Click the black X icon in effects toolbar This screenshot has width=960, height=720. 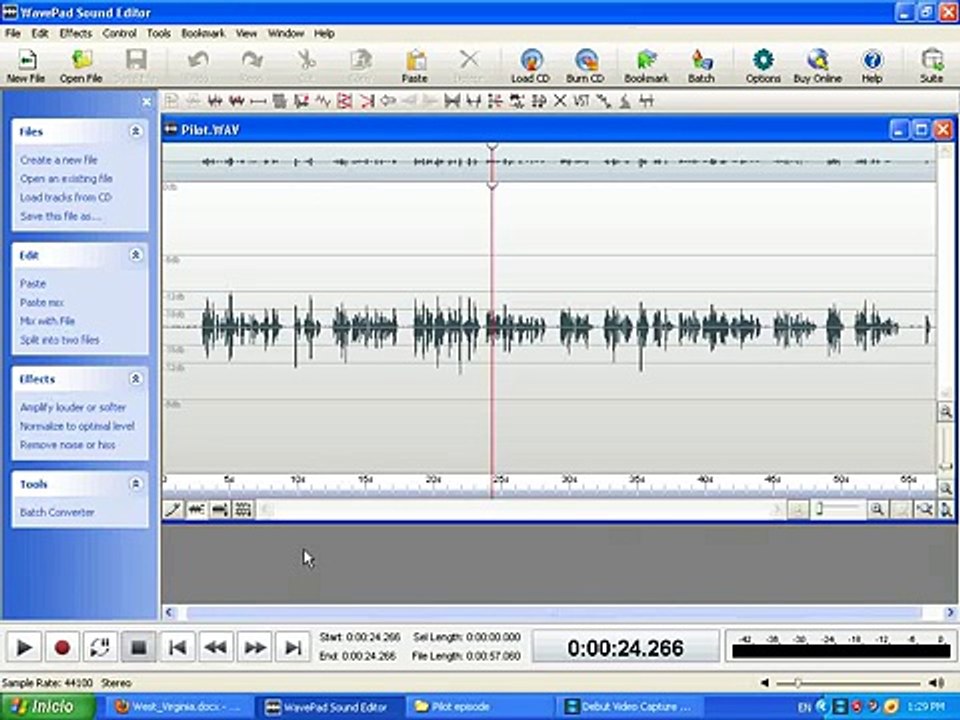tap(560, 101)
